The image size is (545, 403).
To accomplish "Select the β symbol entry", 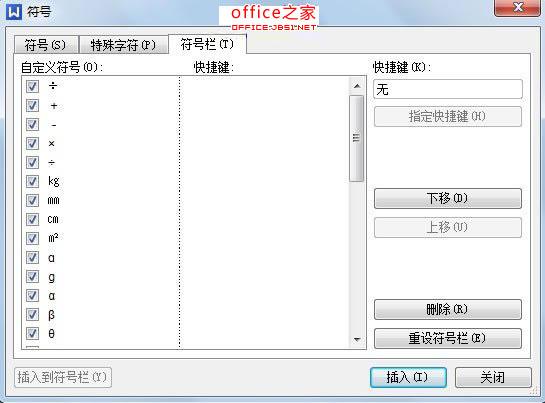I will click(x=51, y=315).
